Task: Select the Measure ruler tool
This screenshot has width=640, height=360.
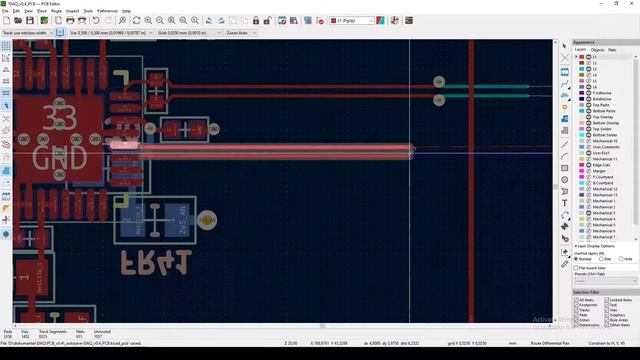Action: pyautogui.click(x=565, y=264)
